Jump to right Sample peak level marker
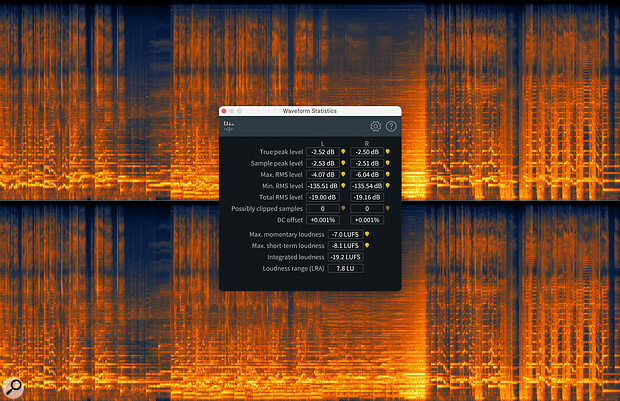Viewport: 620px width, 401px height. pyautogui.click(x=388, y=163)
